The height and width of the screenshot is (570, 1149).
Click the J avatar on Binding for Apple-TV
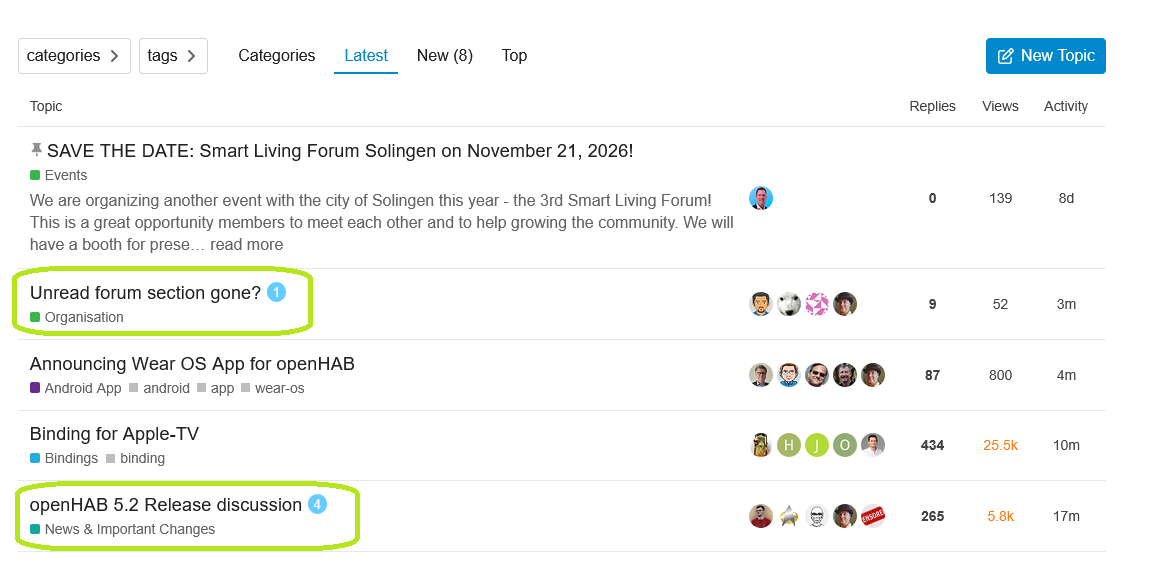point(816,445)
